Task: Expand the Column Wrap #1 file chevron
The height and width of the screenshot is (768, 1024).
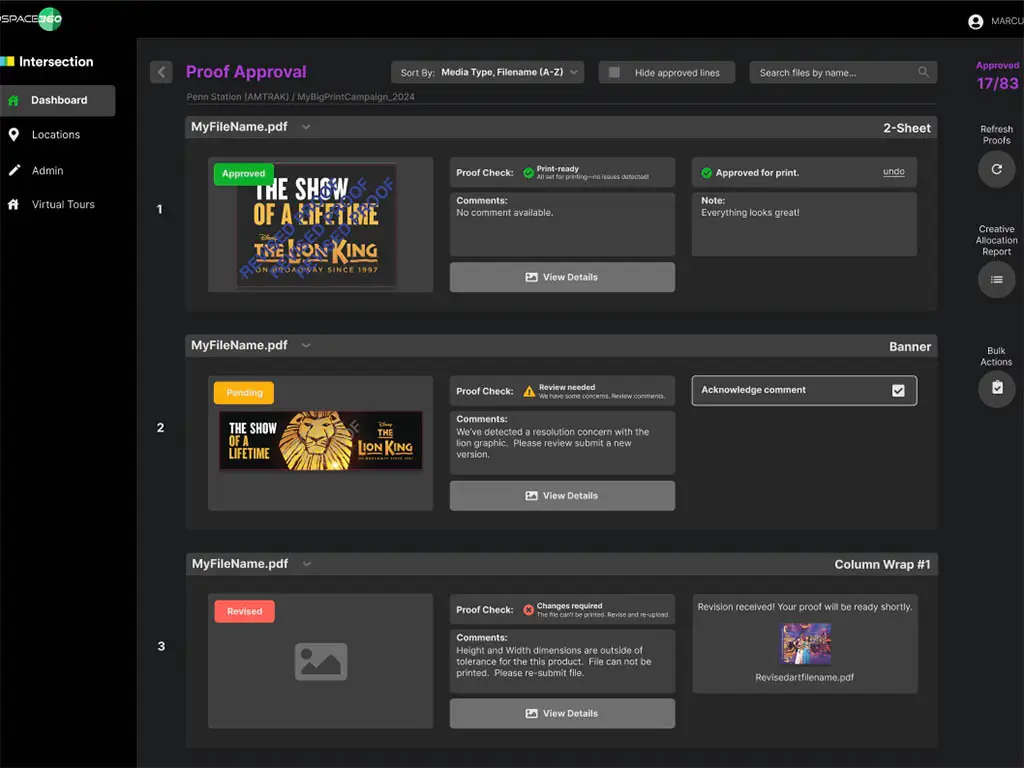Action: [x=306, y=564]
